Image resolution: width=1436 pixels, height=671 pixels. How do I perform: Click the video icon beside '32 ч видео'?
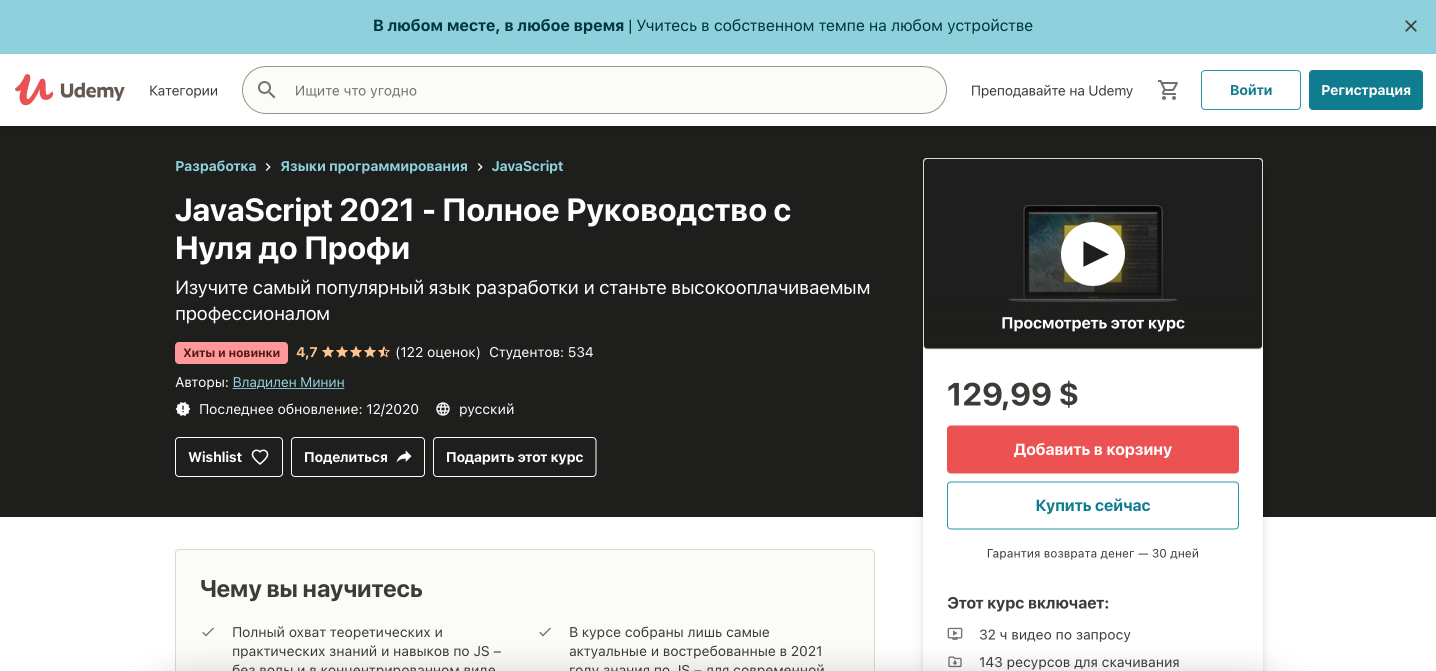pyautogui.click(x=955, y=634)
